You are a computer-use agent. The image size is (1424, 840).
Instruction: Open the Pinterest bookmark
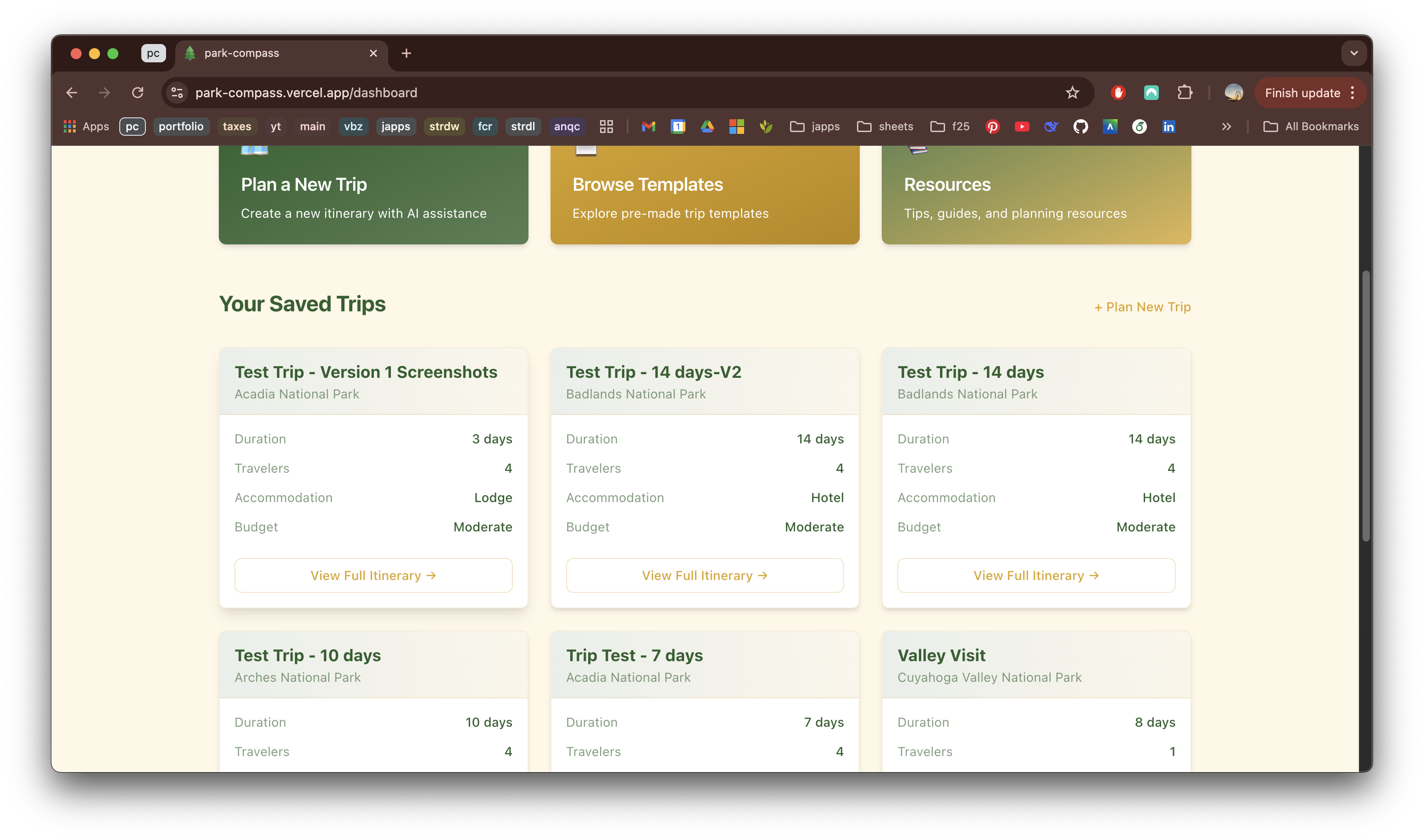coord(993,127)
